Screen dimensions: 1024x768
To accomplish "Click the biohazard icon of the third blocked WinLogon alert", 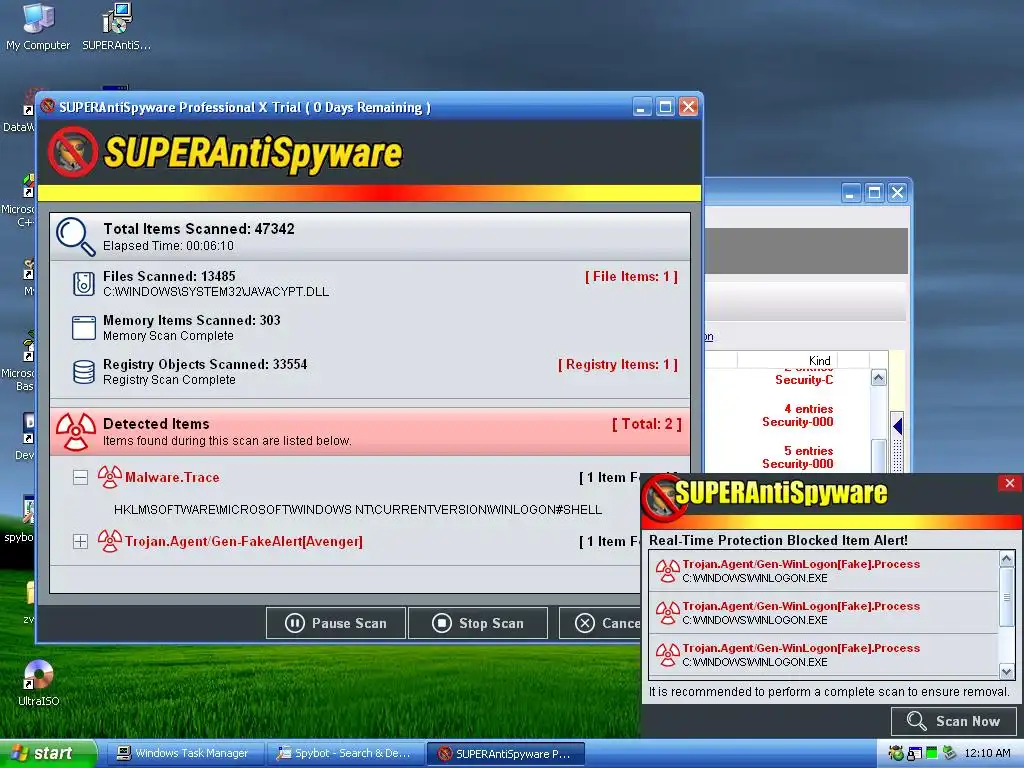I will 667,654.
